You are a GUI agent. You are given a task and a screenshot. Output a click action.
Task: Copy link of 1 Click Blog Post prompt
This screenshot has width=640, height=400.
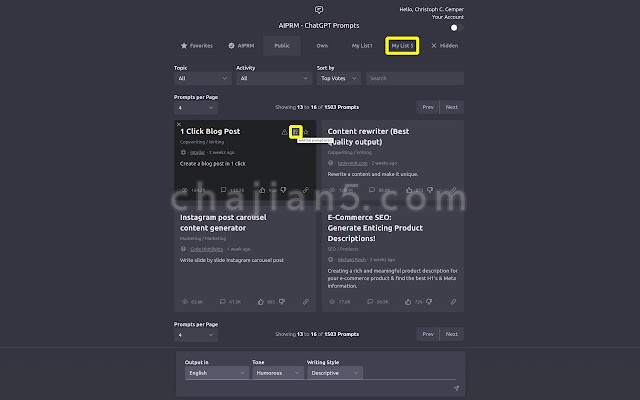click(x=306, y=190)
